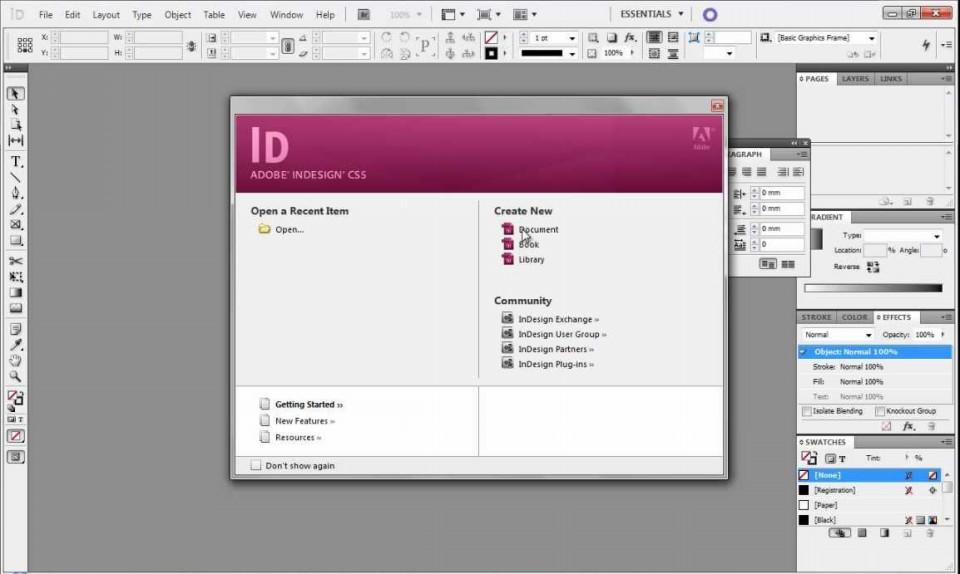
Task: Select the Note tool
Action: point(15,329)
